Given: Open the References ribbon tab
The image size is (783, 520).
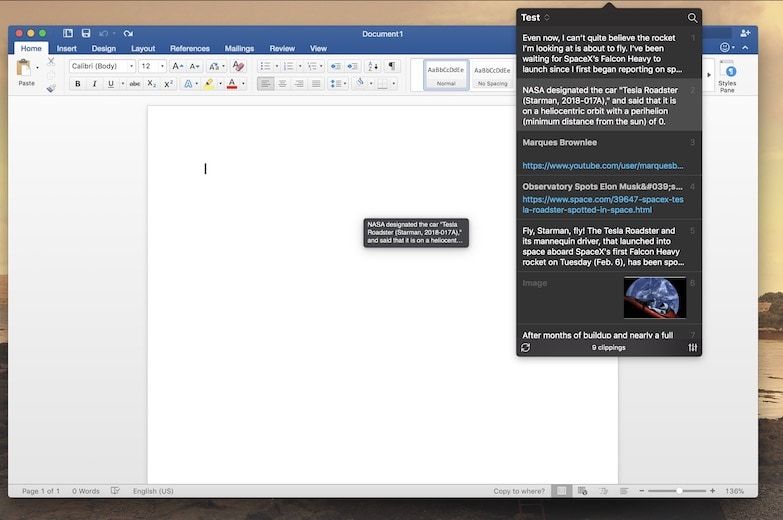Looking at the screenshot, I should (189, 48).
